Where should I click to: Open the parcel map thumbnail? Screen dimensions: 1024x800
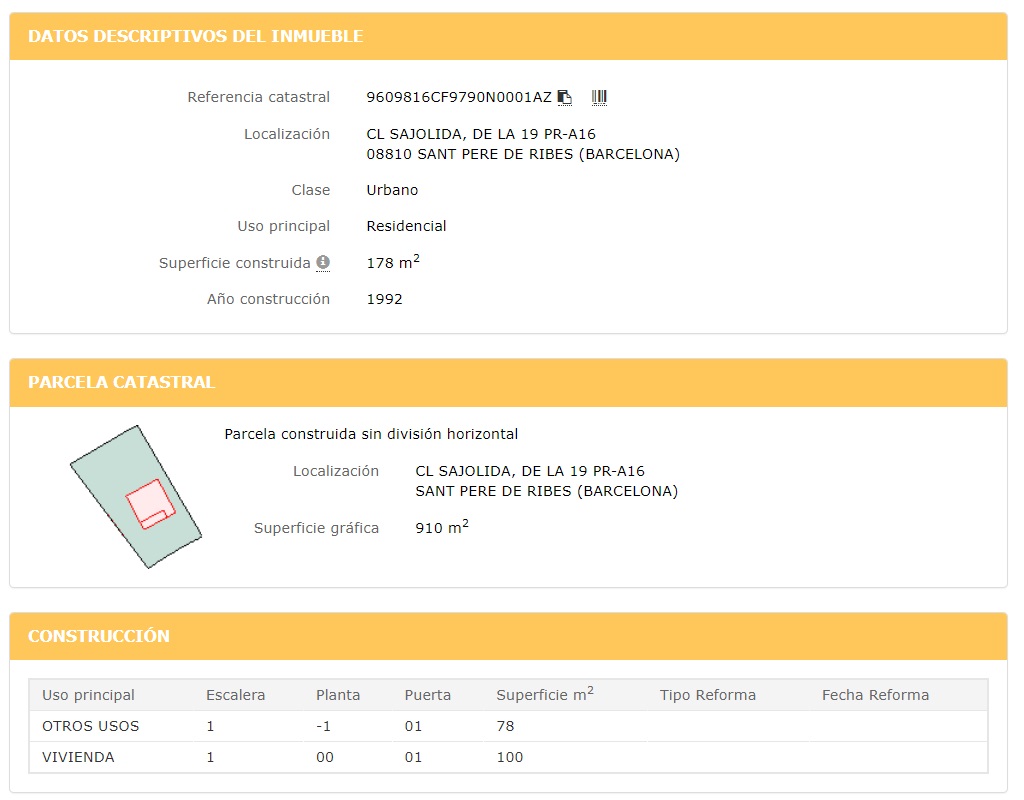coord(136,497)
